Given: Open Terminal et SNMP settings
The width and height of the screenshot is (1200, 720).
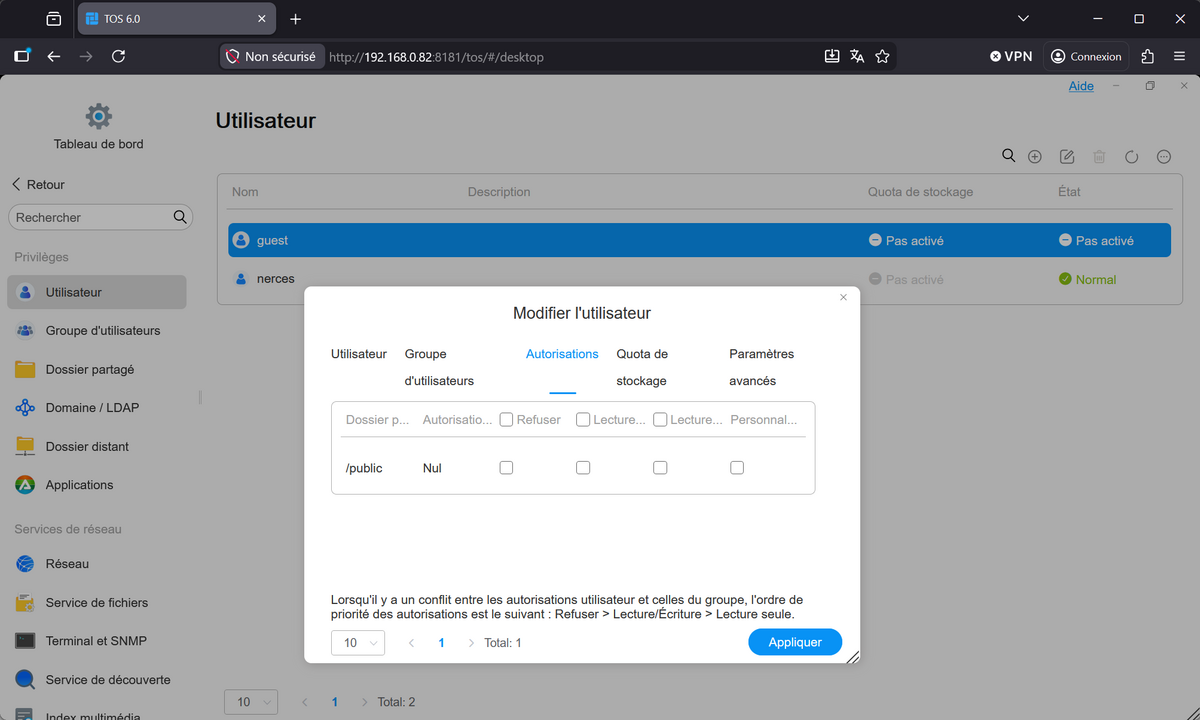Looking at the screenshot, I should pyautogui.click(x=96, y=641).
